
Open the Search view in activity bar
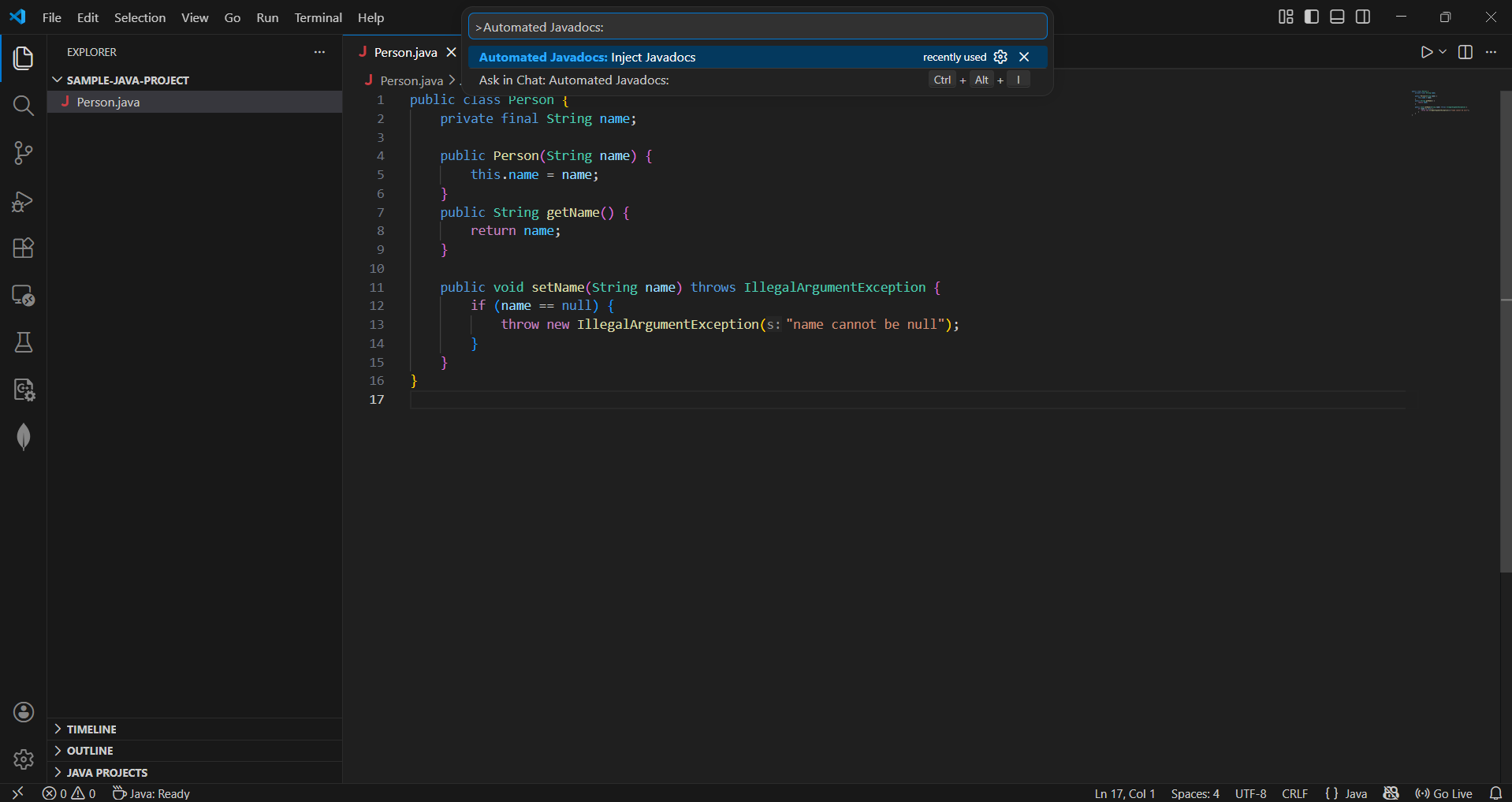tap(24, 106)
